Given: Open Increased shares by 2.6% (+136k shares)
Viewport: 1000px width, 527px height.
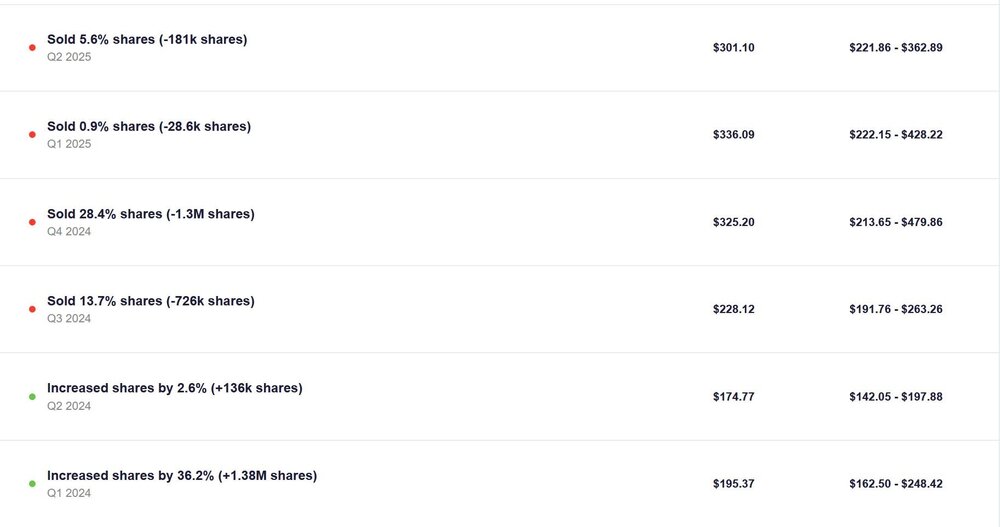Looking at the screenshot, I should (175, 388).
